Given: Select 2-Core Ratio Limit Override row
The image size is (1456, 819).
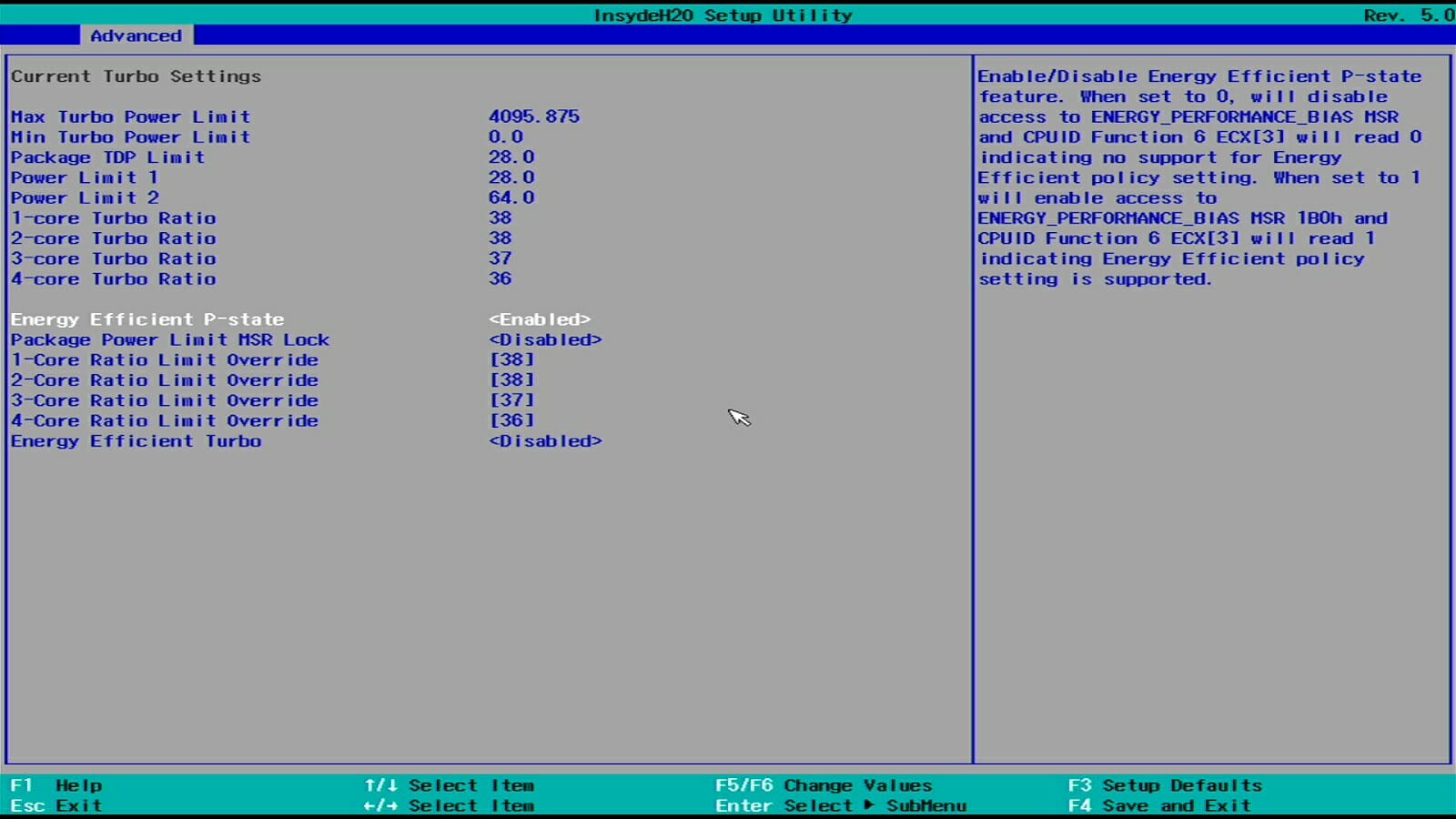Looking at the screenshot, I should coord(165,379).
